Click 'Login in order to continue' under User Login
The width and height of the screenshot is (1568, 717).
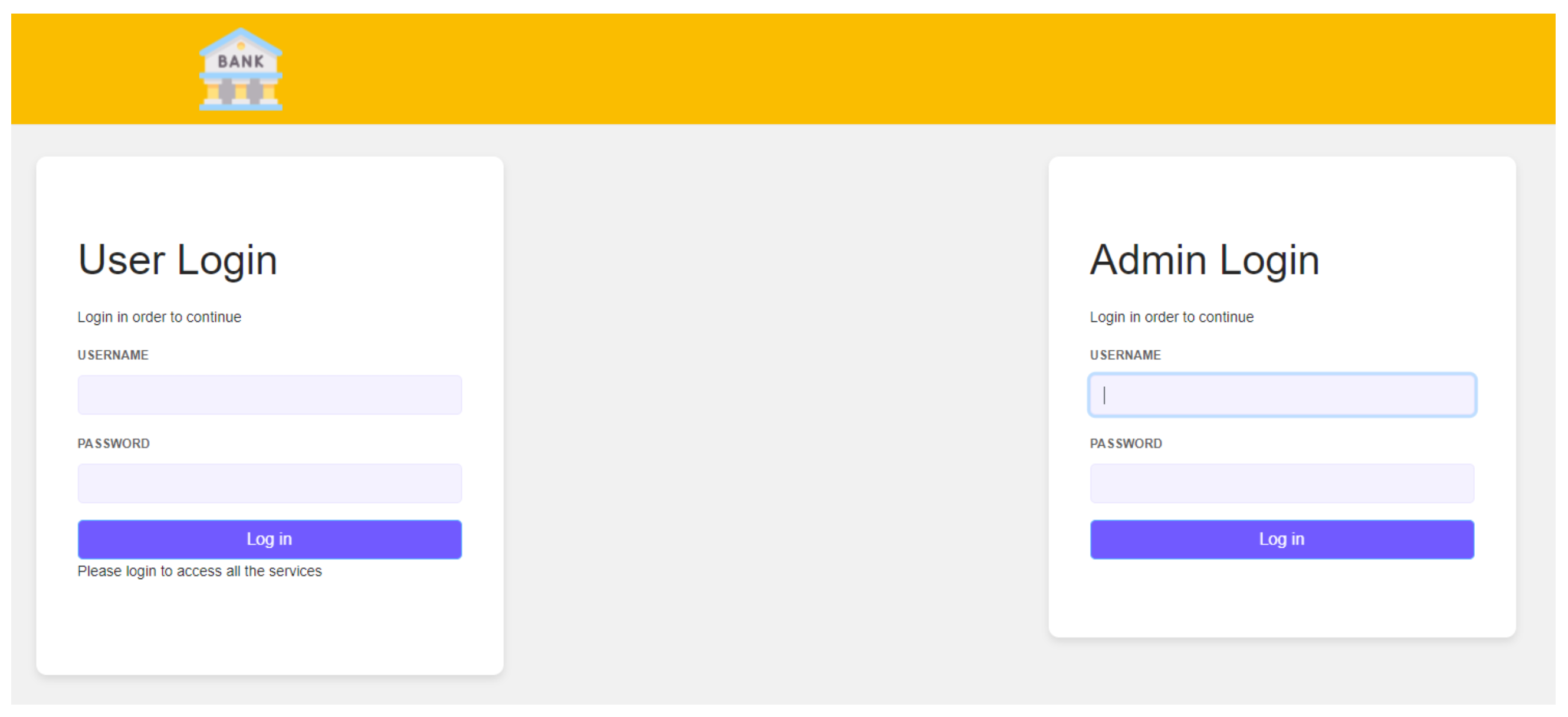(159, 317)
